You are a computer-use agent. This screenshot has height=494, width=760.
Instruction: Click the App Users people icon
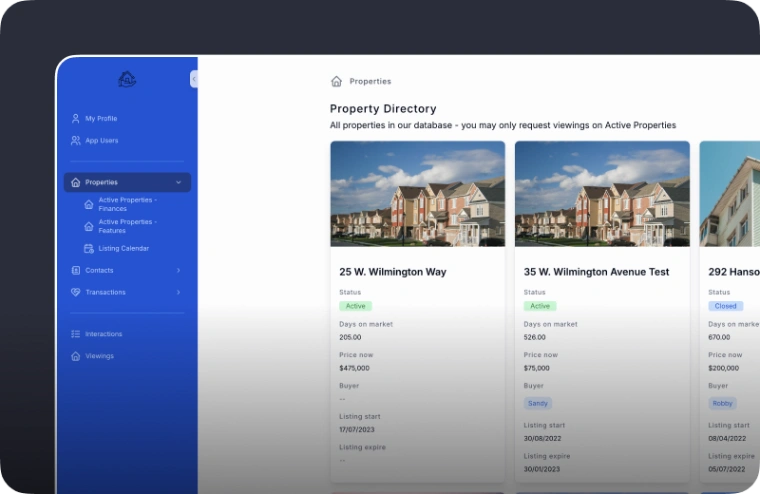click(x=76, y=141)
